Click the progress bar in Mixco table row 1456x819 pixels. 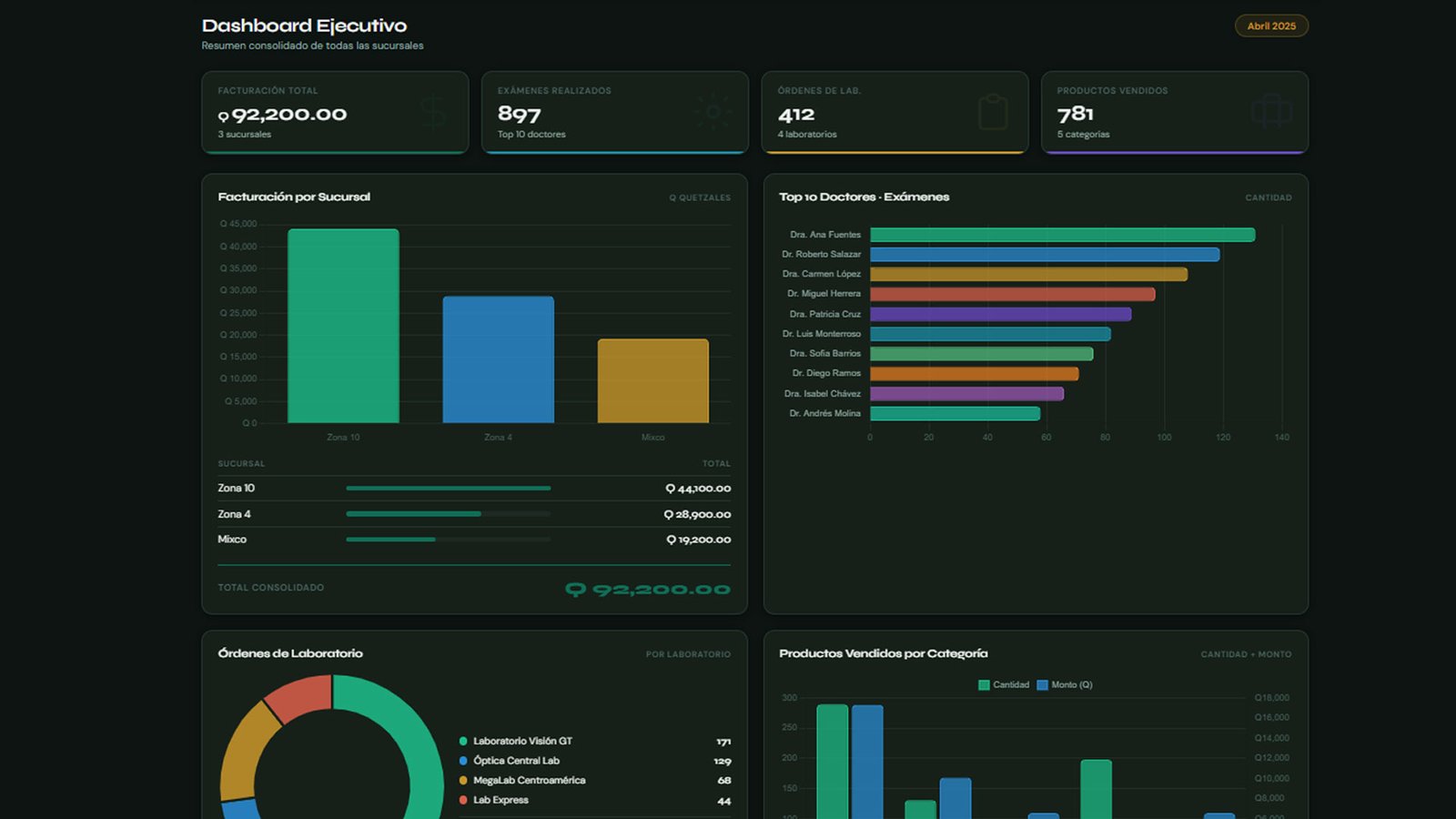(448, 540)
